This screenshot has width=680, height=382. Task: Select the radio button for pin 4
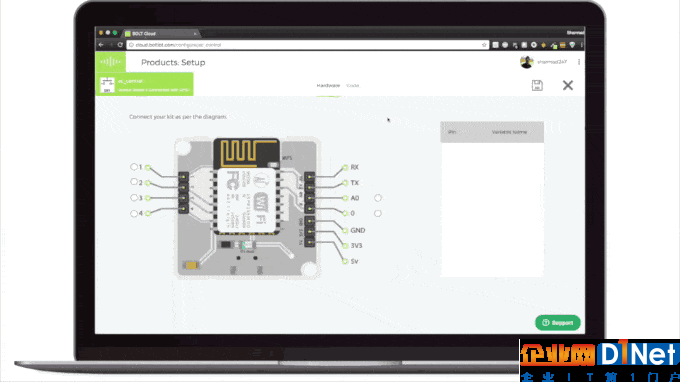134,213
